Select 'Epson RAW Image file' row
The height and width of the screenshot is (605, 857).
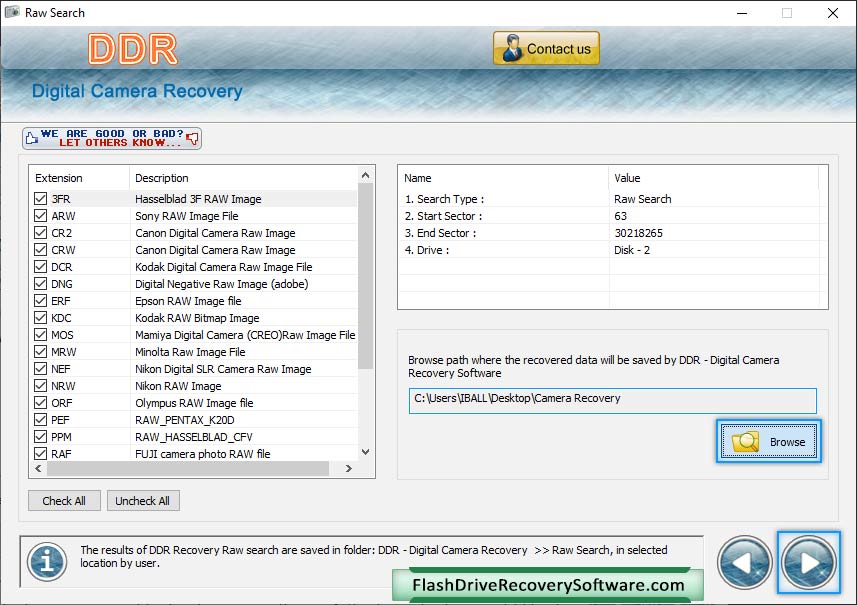tap(193, 301)
